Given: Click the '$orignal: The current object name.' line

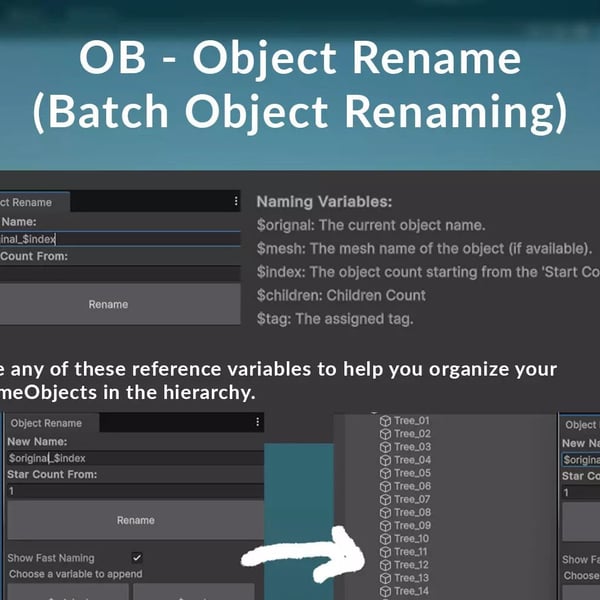Looking at the screenshot, I should (371, 225).
